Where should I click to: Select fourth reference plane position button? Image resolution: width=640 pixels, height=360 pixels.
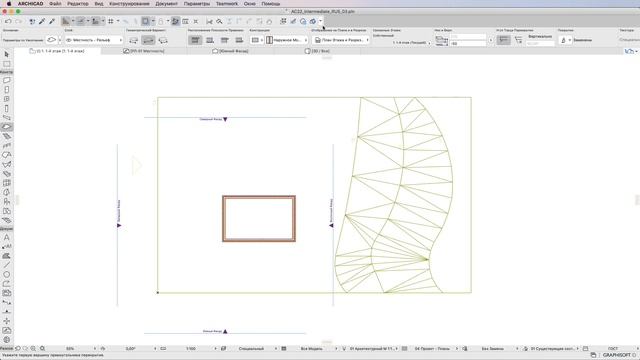tap(239, 40)
